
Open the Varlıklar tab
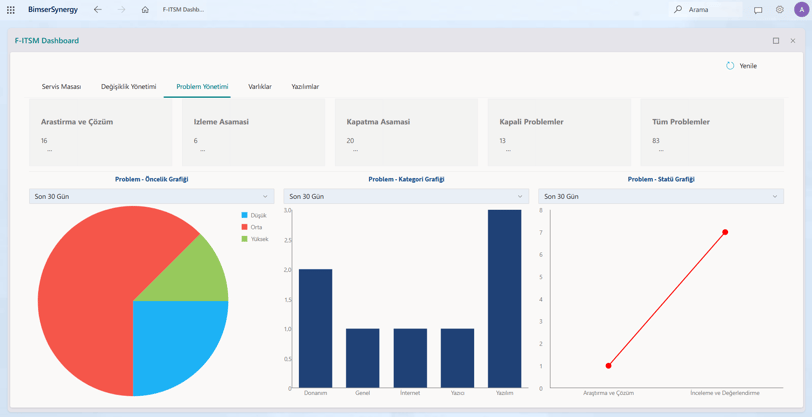tap(260, 87)
